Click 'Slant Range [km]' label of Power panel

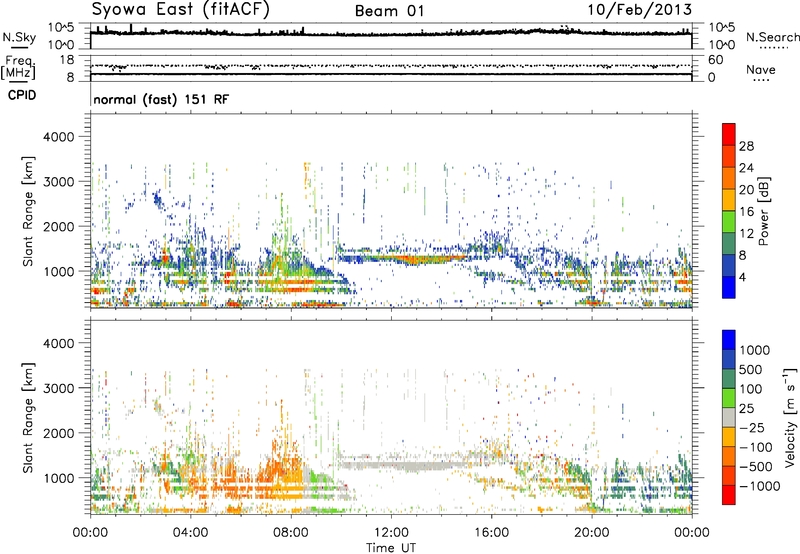click(x=28, y=211)
